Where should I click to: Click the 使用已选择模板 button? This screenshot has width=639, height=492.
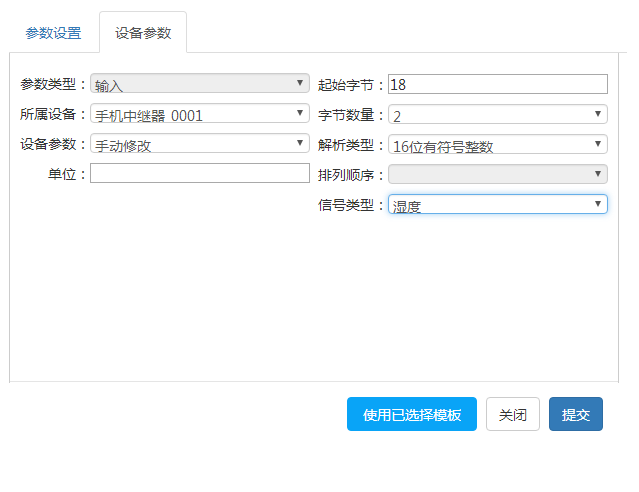click(412, 414)
